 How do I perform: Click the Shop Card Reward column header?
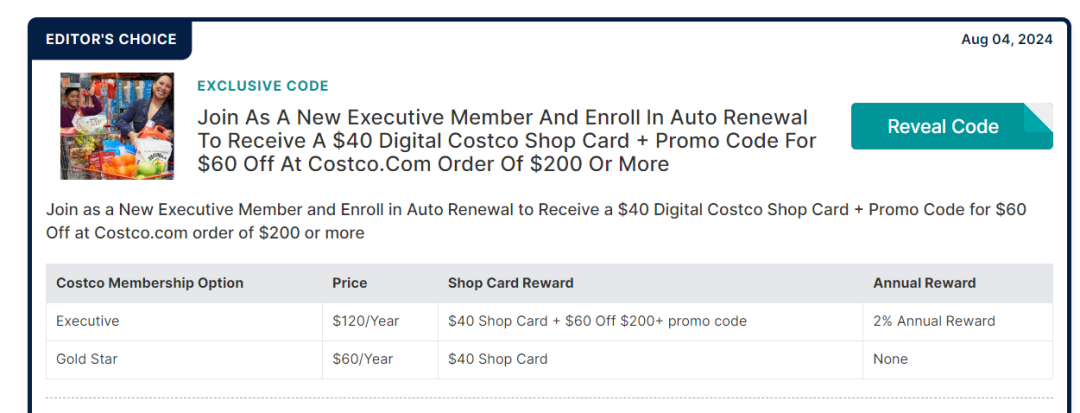510,283
